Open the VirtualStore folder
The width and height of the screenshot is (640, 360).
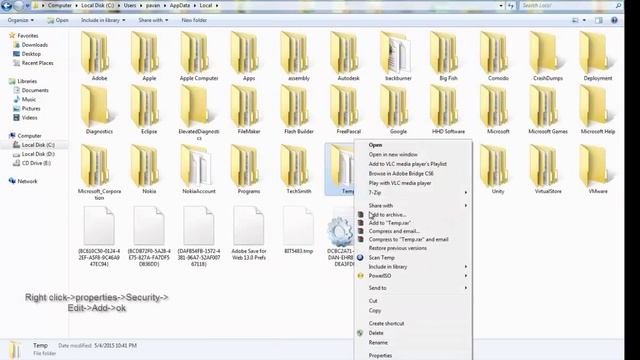point(548,169)
